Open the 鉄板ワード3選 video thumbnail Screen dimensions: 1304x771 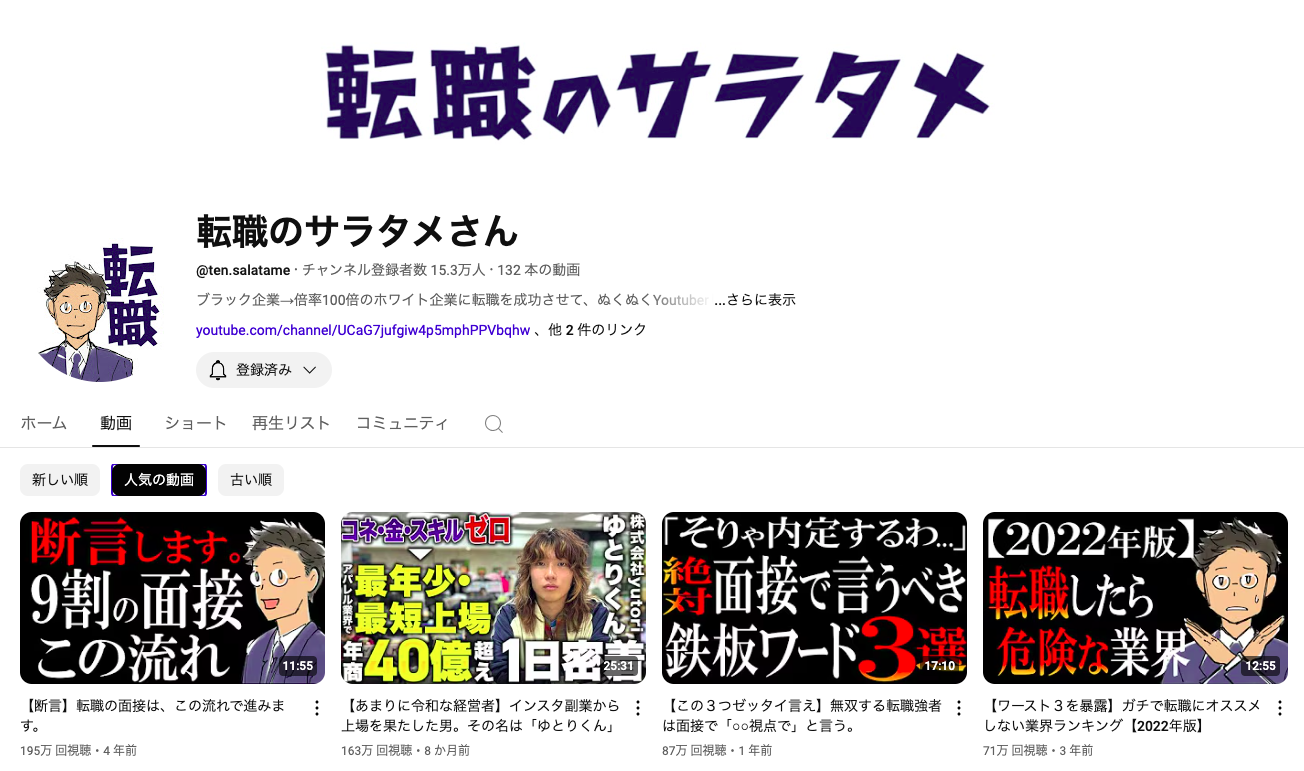(x=814, y=598)
